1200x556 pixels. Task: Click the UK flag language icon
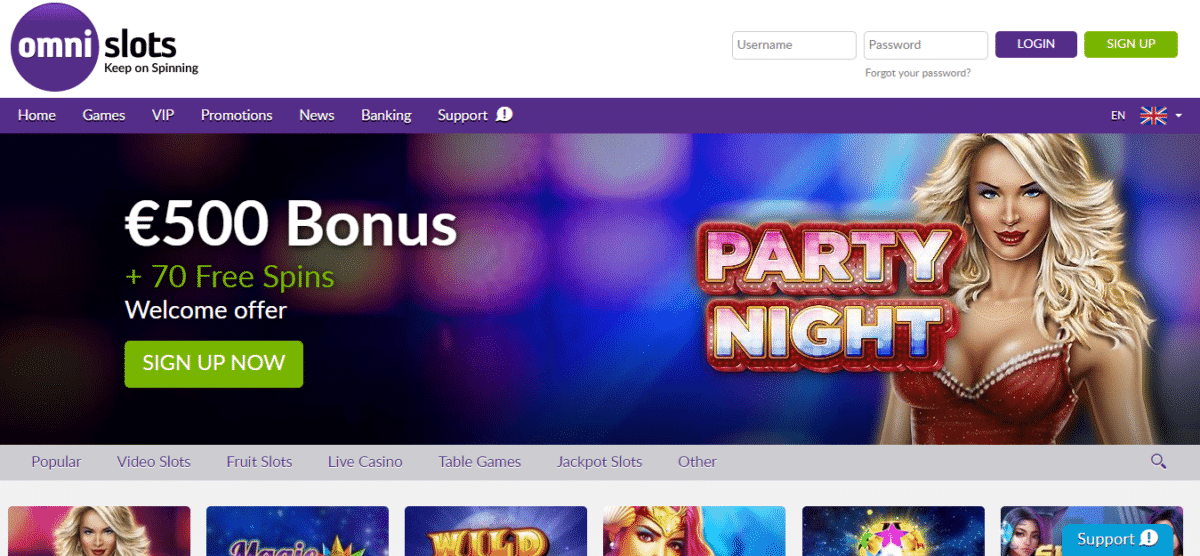(1154, 115)
